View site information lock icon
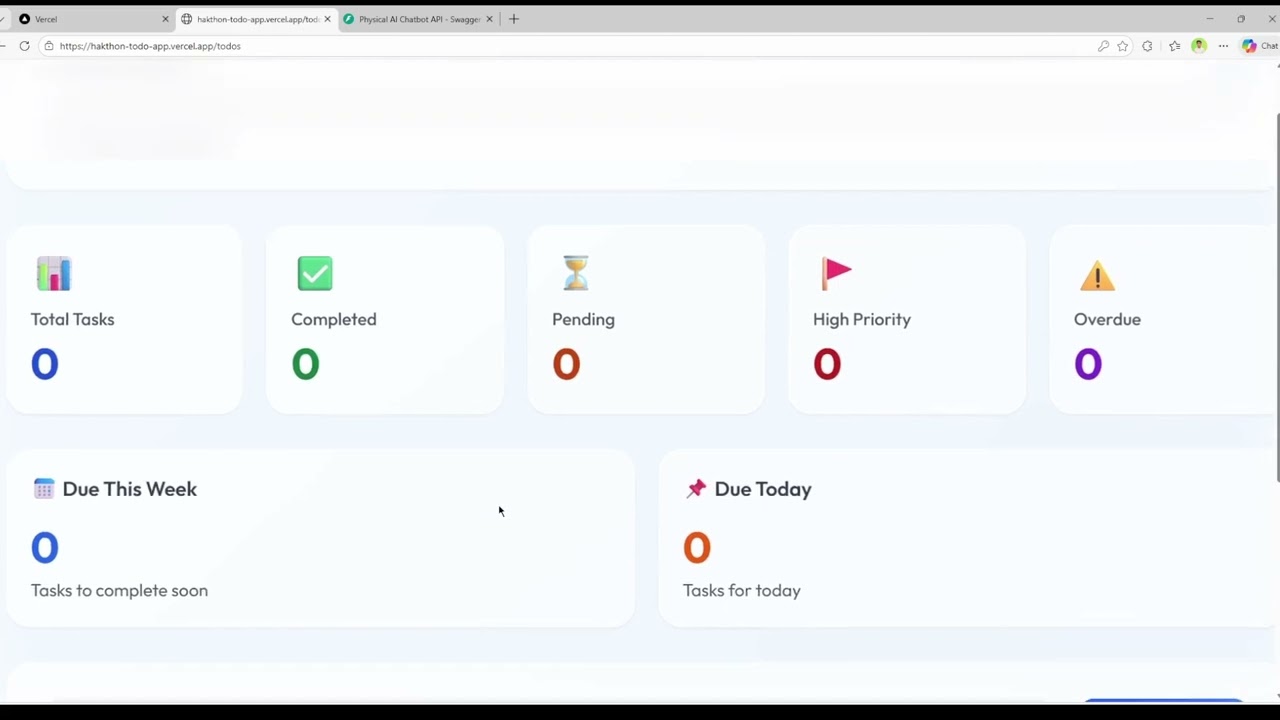 [x=48, y=46]
